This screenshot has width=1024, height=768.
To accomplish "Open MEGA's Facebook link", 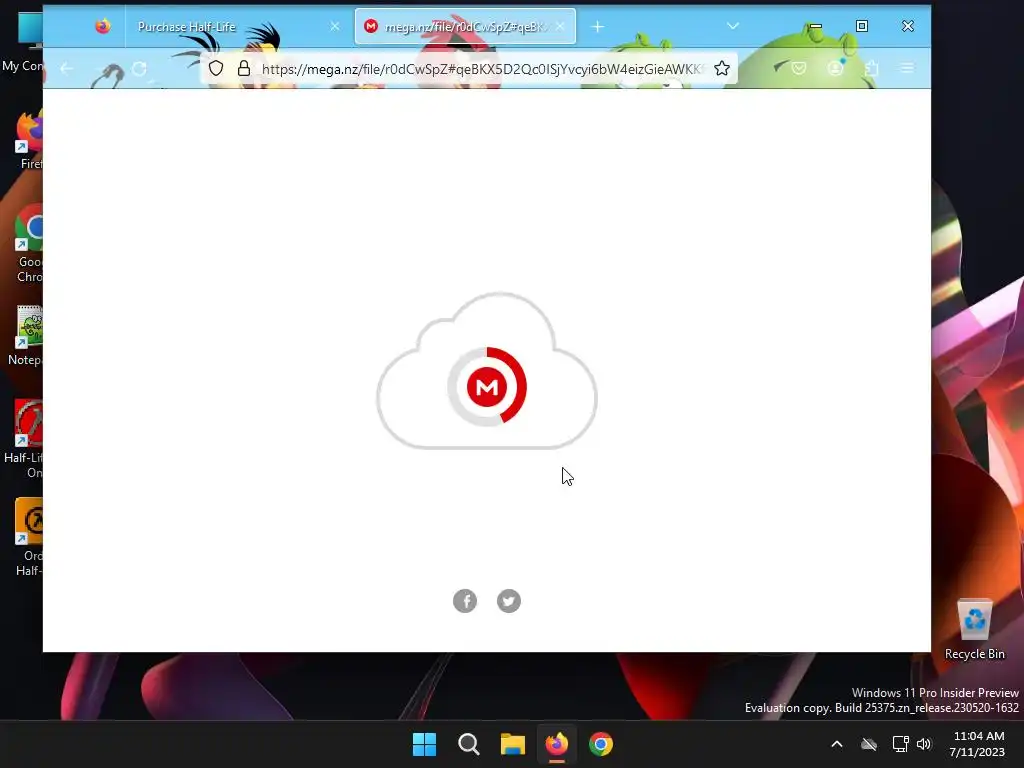I will [465, 601].
